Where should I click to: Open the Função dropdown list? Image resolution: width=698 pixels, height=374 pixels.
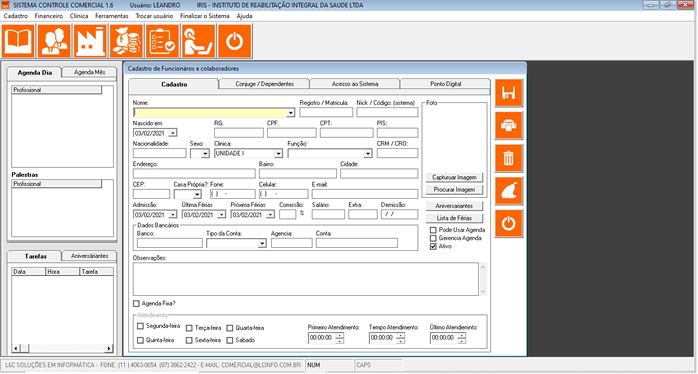coord(368,154)
